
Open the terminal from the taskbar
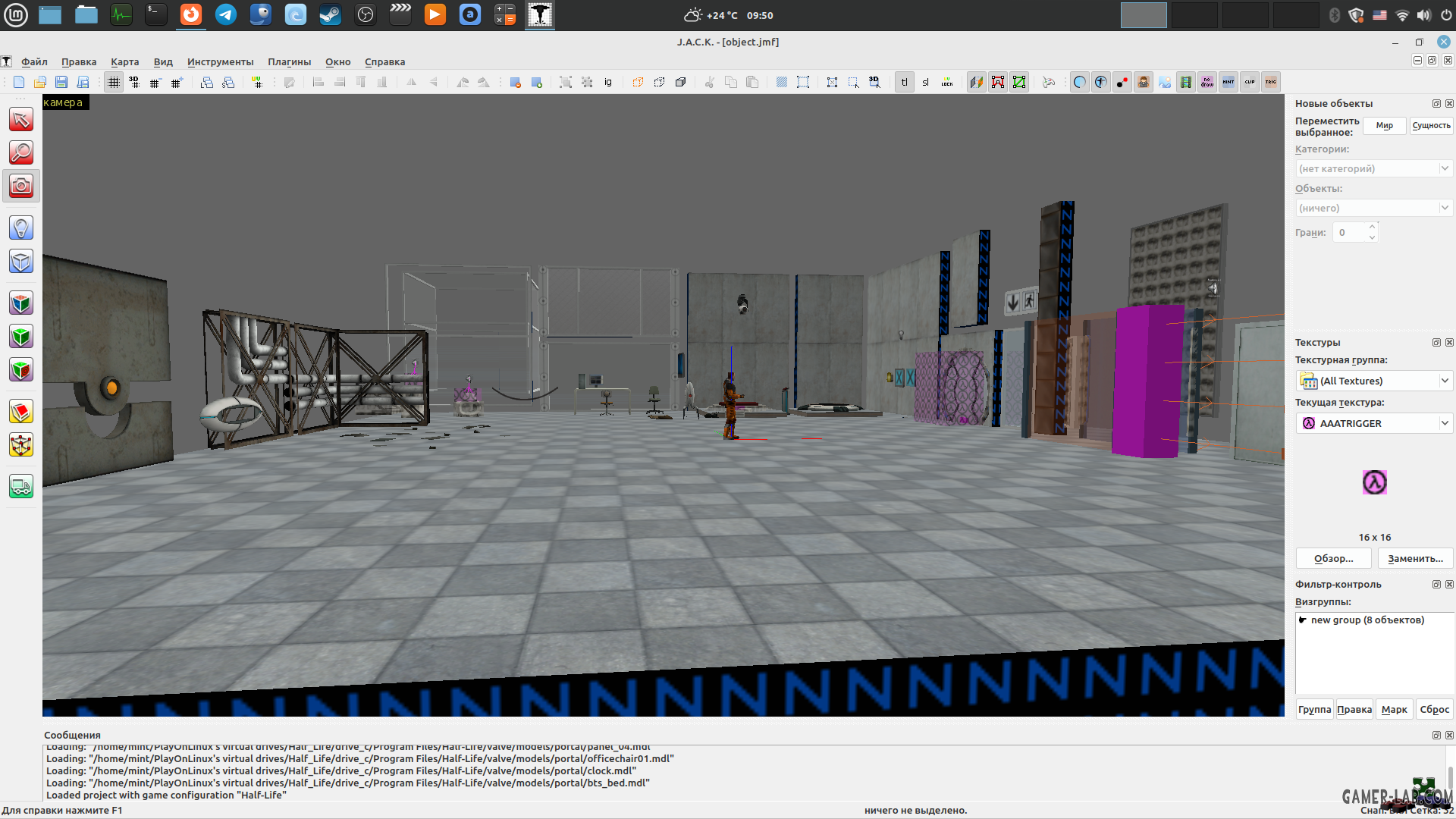(156, 15)
